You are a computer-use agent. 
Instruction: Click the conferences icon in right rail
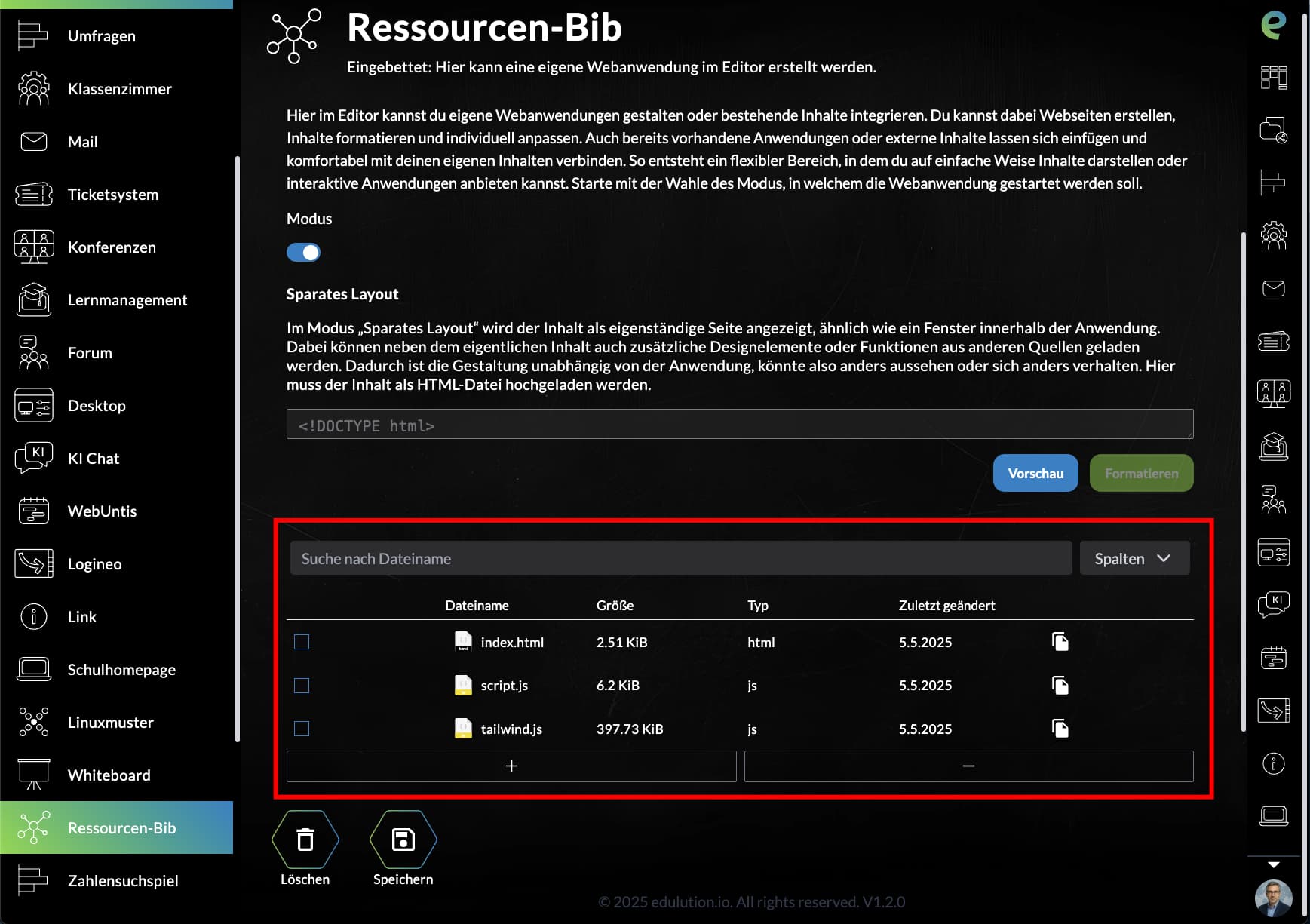(x=1273, y=394)
